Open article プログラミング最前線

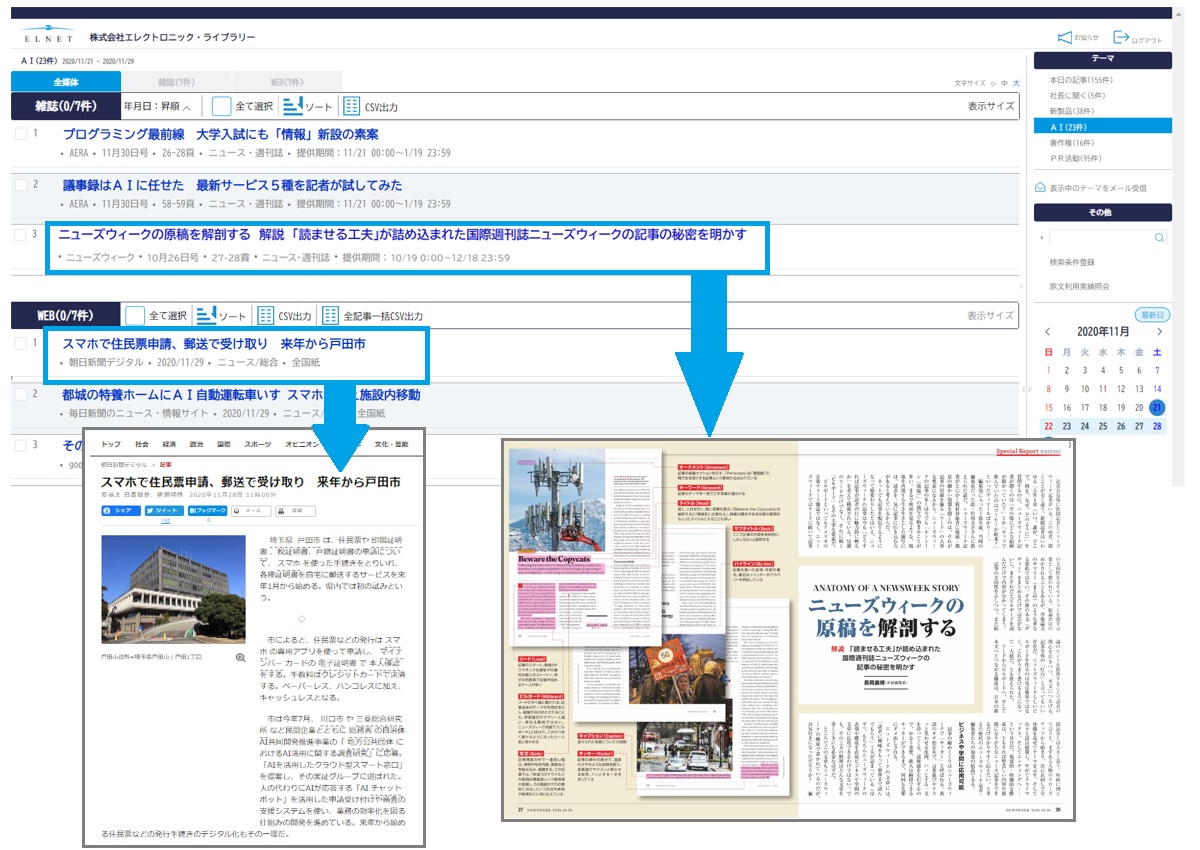click(220, 134)
